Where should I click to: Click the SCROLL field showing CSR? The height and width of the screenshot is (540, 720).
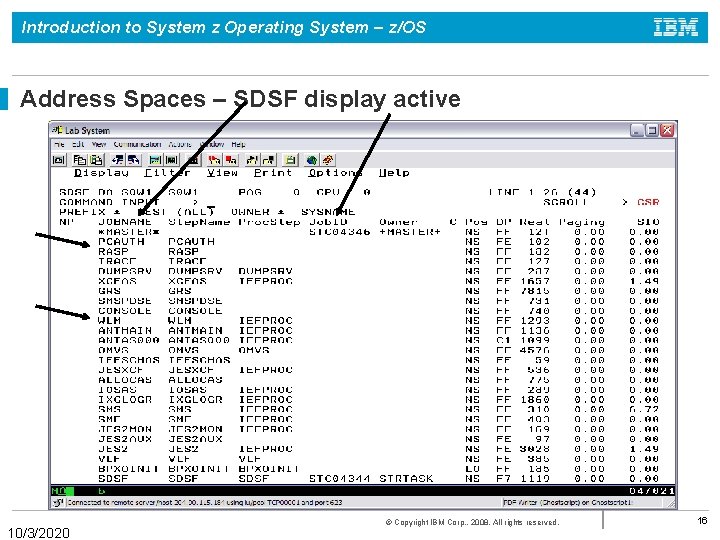(648, 202)
